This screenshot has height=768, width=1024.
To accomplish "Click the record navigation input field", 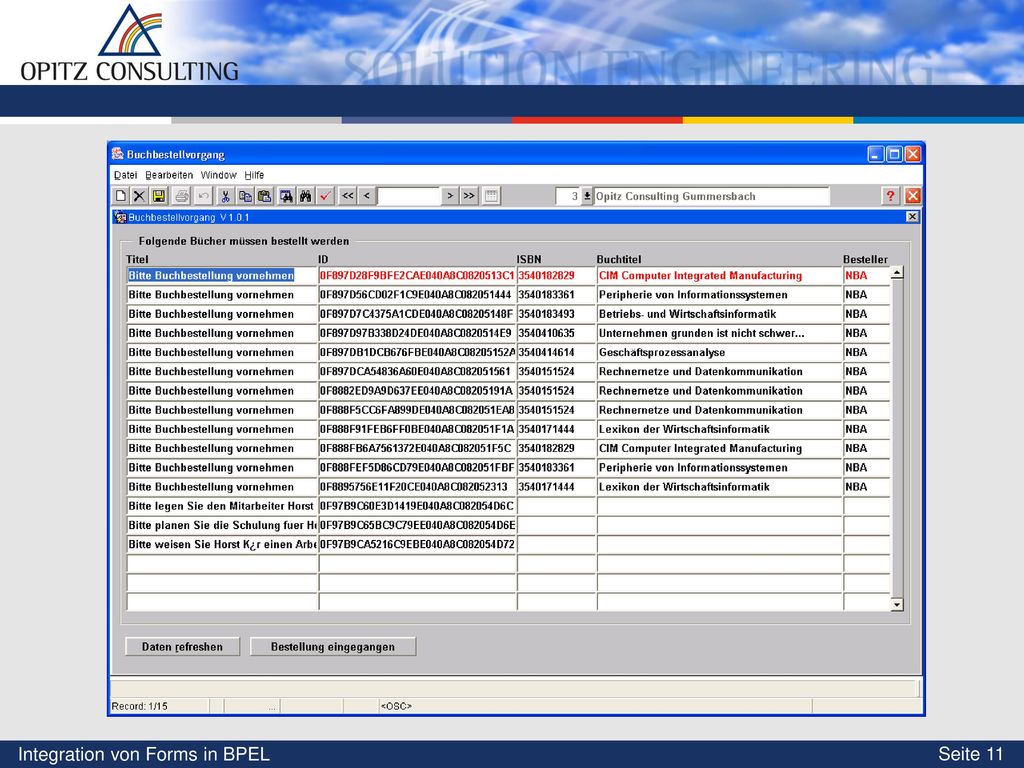I will tap(409, 196).
